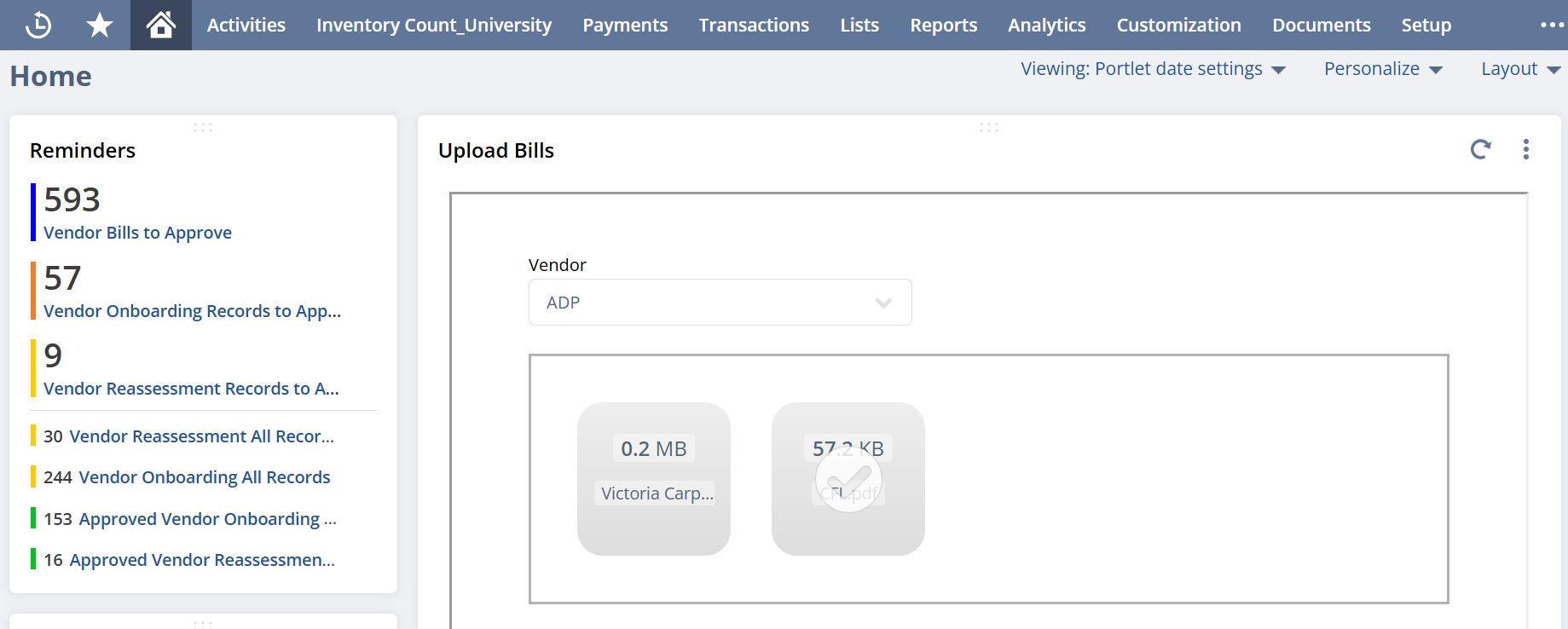Click the Home page heading
Screen dimensions: 1568x629
click(x=51, y=77)
